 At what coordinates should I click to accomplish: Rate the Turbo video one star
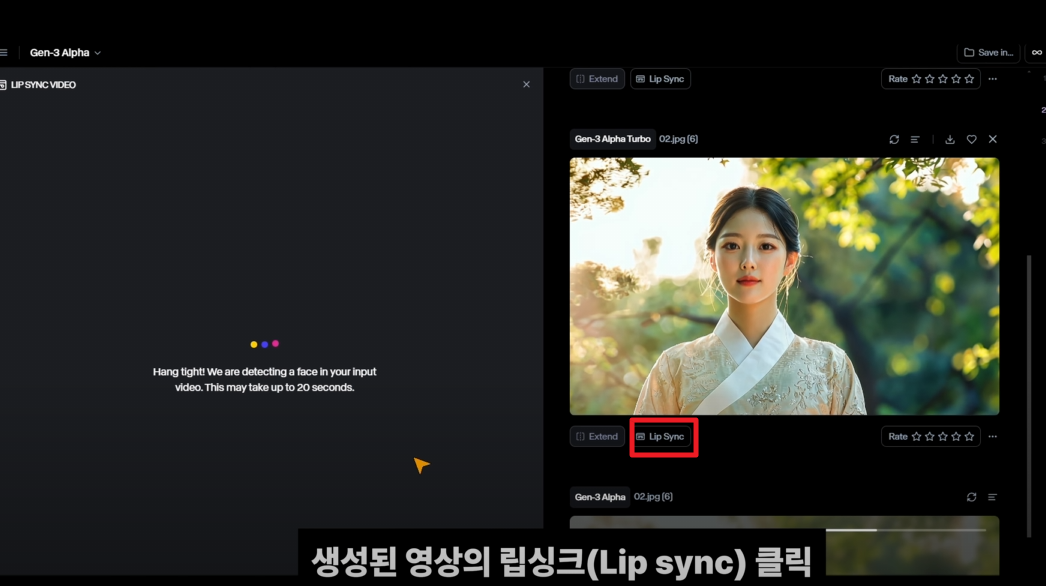pyautogui.click(x=915, y=436)
